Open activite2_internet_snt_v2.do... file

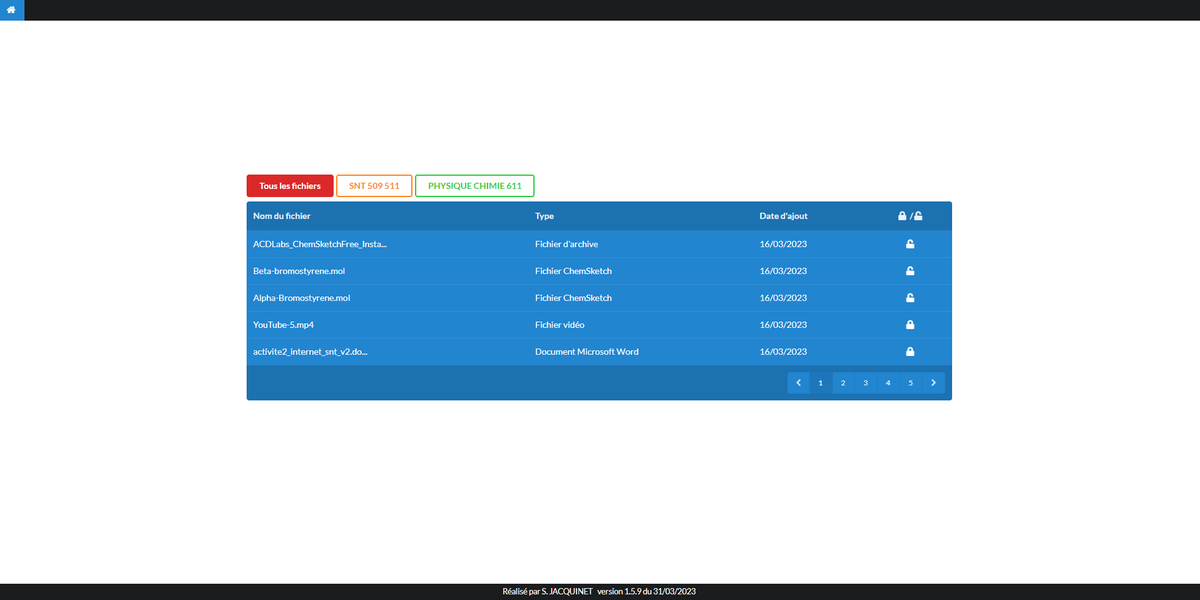tap(310, 352)
